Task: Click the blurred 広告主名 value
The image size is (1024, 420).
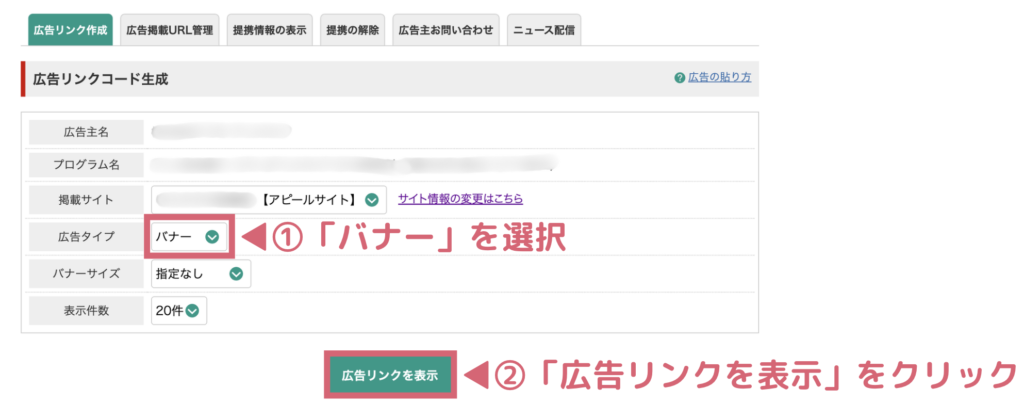Action: (220, 131)
